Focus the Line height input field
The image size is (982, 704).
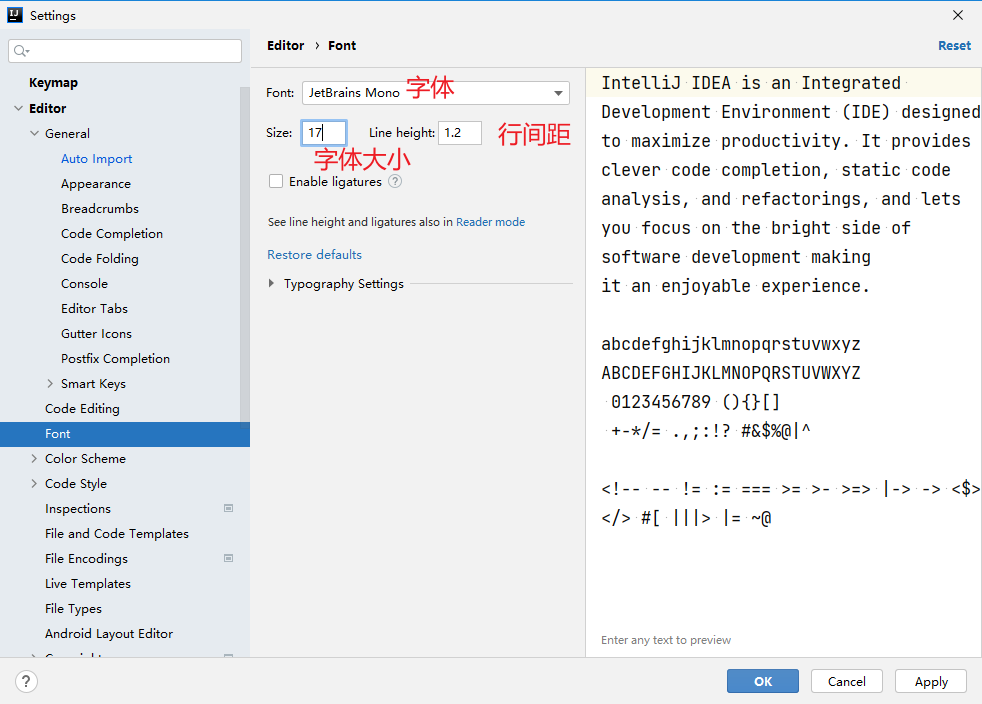(460, 133)
